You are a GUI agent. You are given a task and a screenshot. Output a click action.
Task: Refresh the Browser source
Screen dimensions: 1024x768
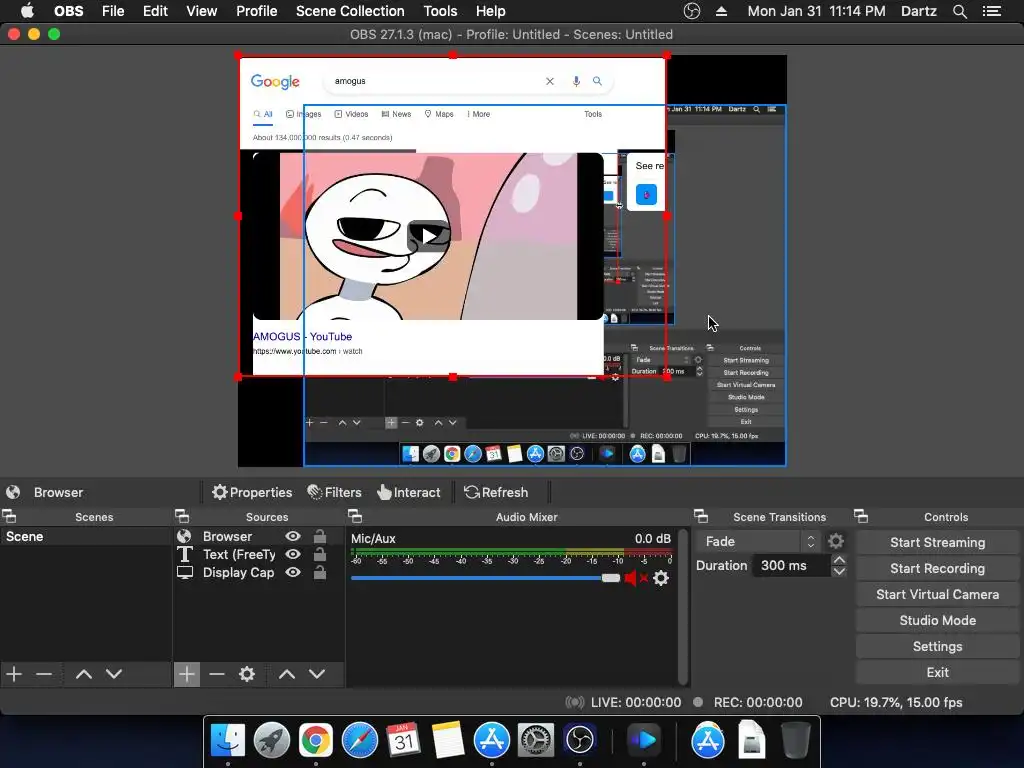pos(496,492)
